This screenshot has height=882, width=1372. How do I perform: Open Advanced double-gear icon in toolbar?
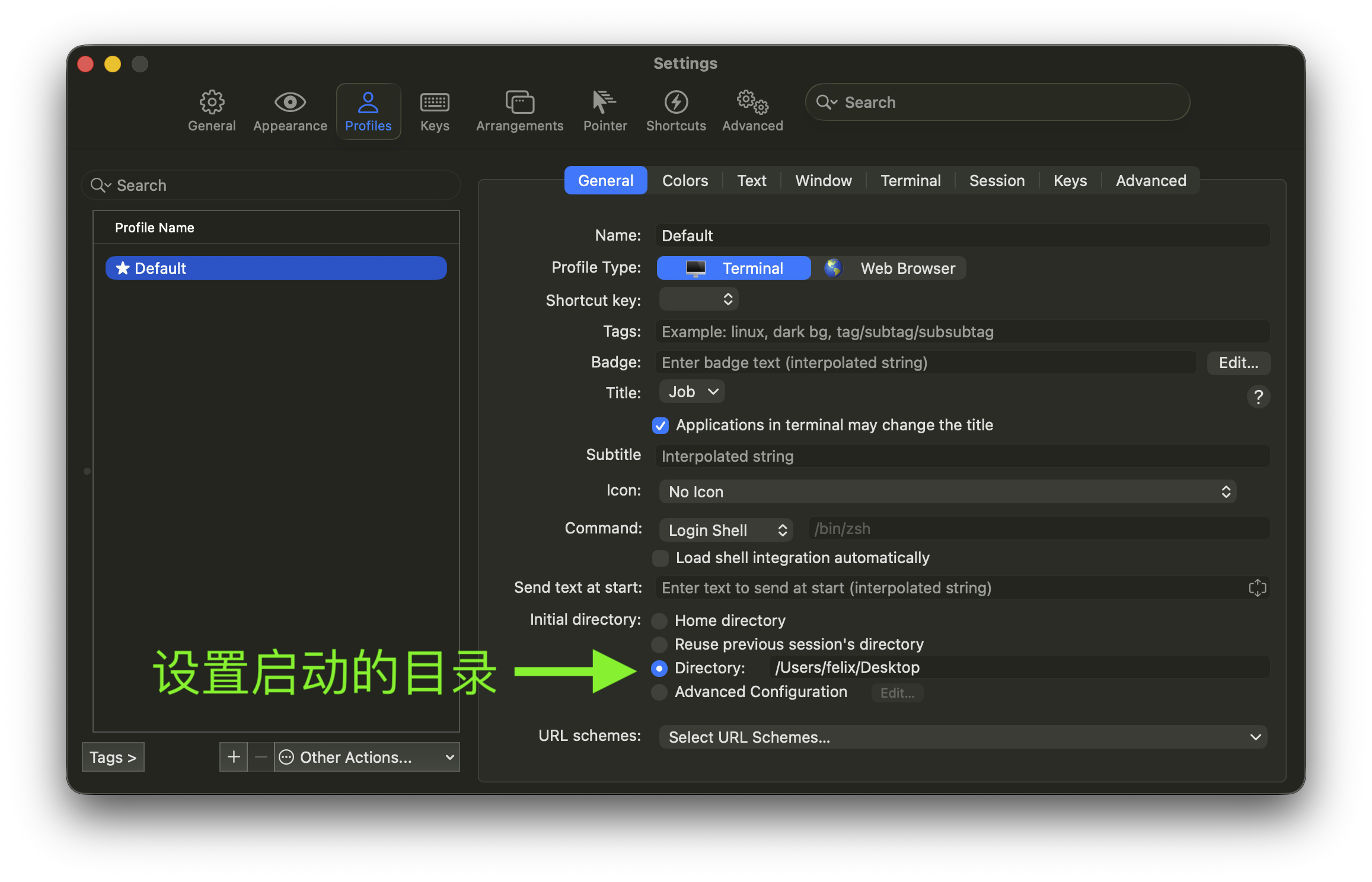click(752, 103)
